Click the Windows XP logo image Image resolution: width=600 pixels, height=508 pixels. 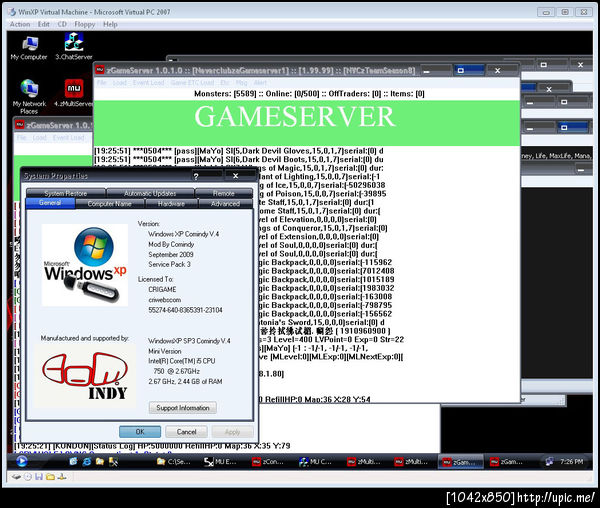click(85, 265)
